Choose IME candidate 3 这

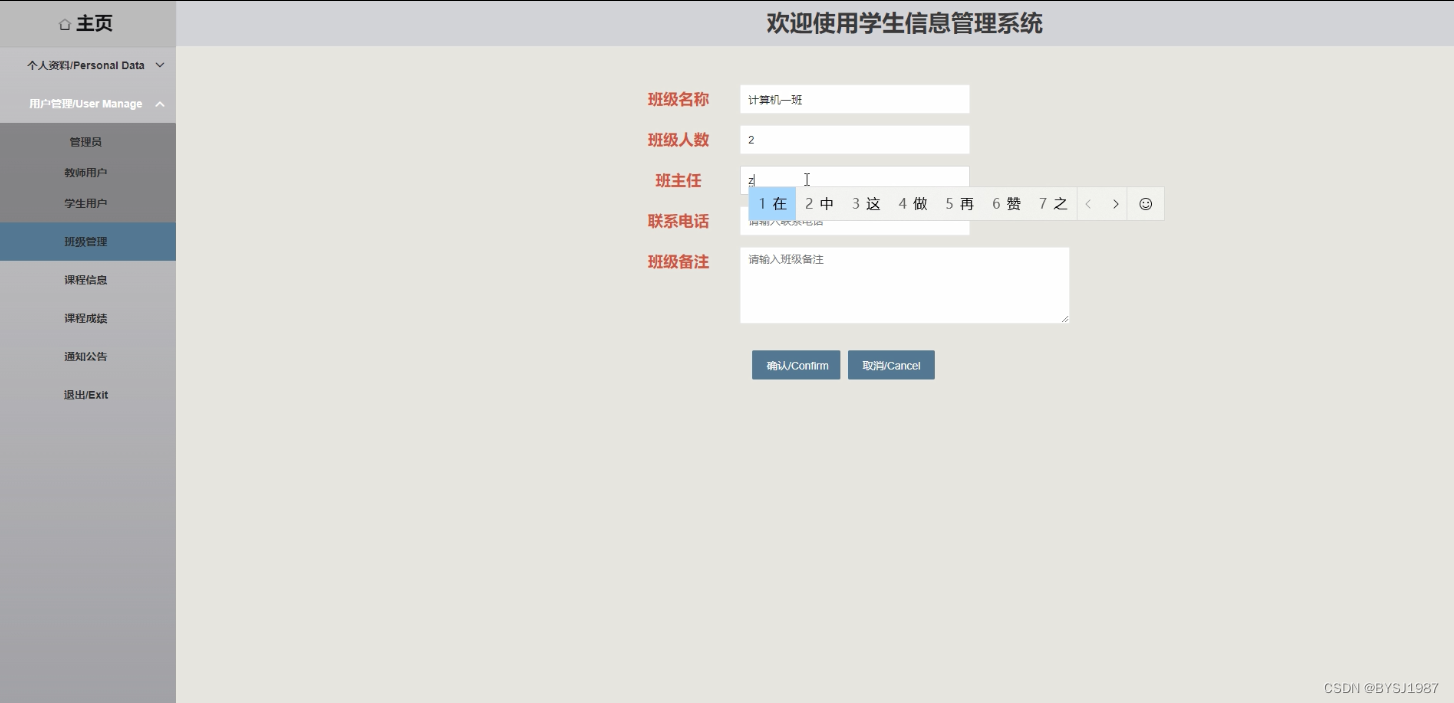click(866, 204)
